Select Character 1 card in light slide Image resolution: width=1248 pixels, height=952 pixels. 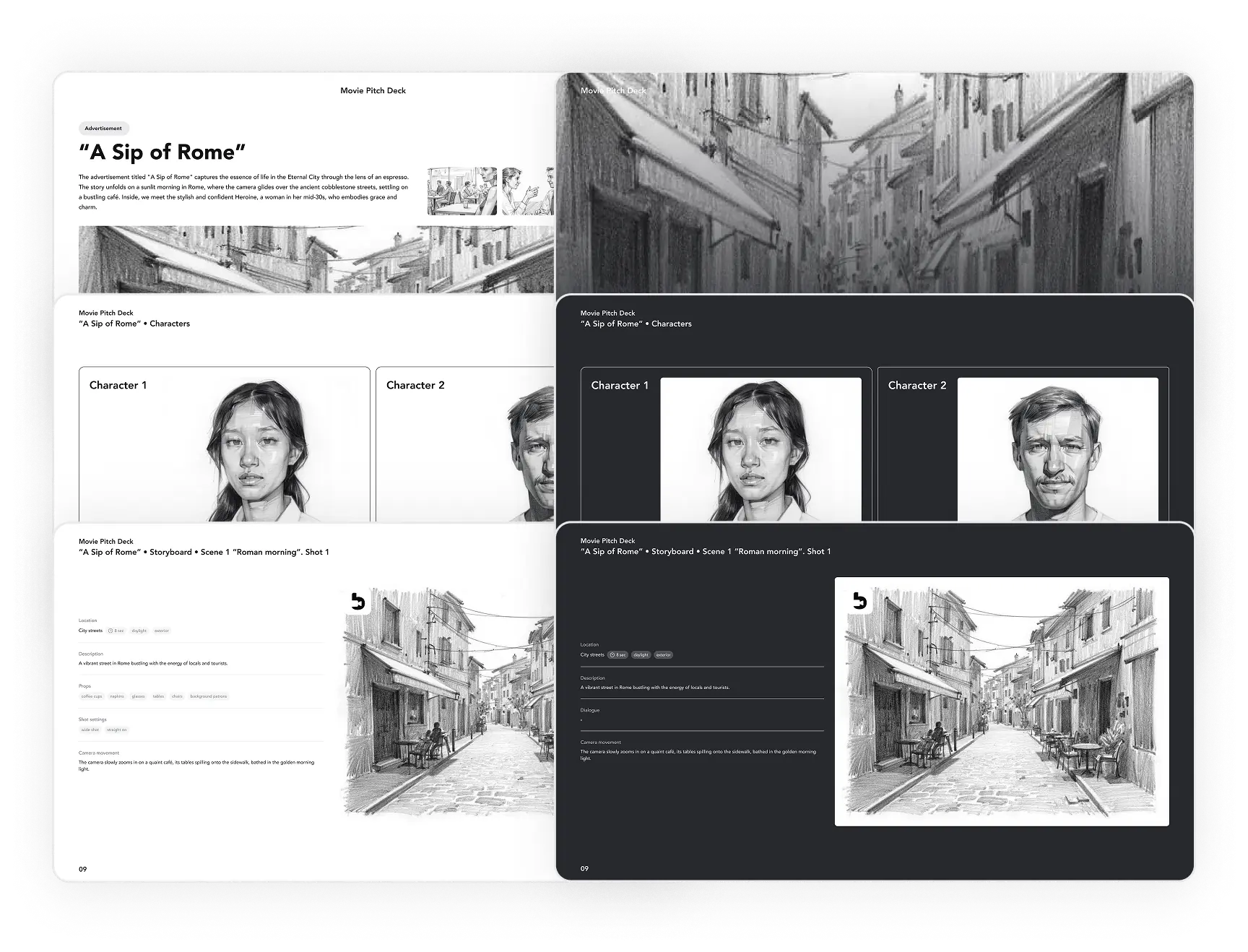224,444
